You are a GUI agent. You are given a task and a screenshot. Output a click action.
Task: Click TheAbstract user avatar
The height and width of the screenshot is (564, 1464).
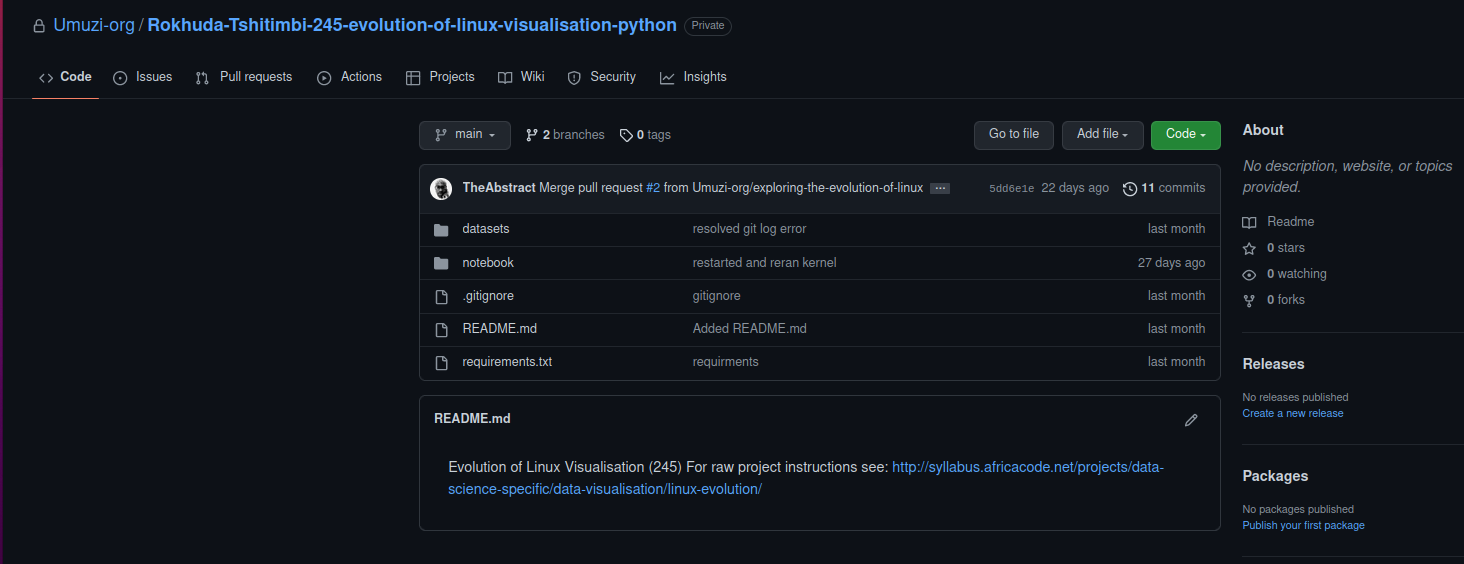(x=441, y=188)
